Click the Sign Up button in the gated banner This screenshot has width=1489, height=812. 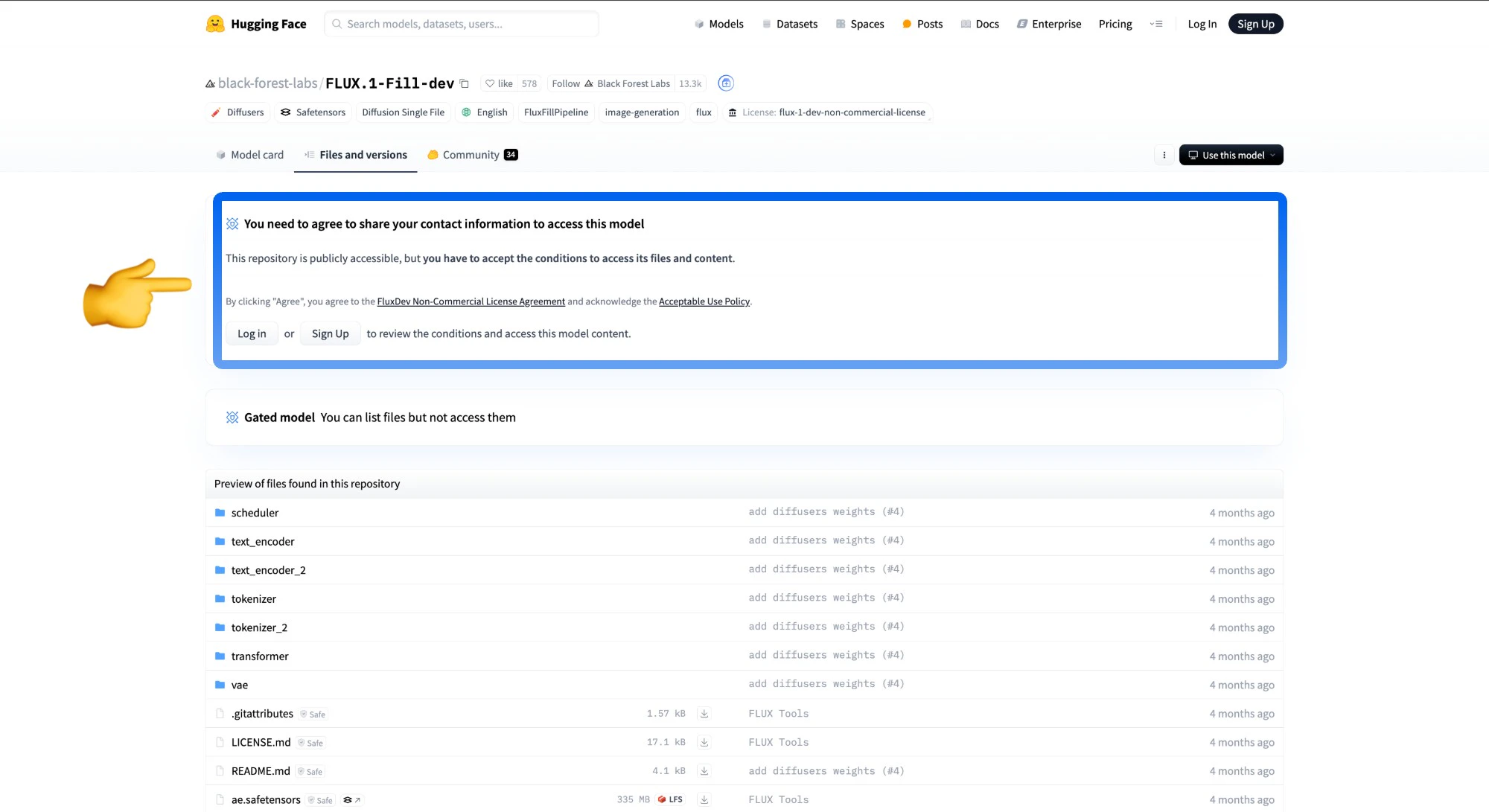click(x=330, y=333)
